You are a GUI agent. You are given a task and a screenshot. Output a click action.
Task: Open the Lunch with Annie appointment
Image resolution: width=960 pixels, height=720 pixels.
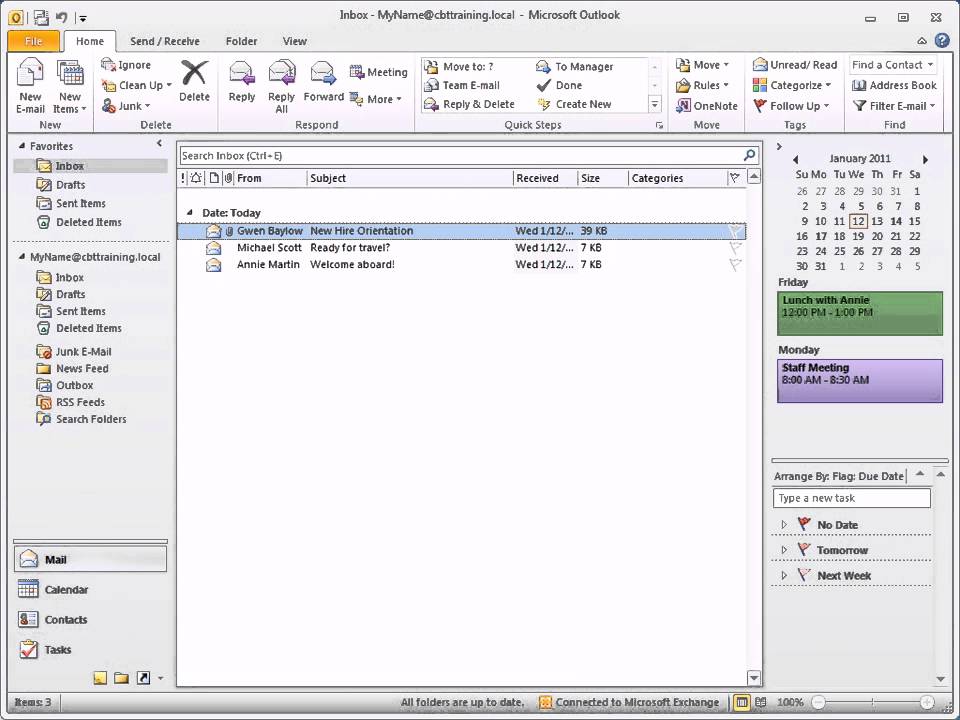tap(860, 313)
